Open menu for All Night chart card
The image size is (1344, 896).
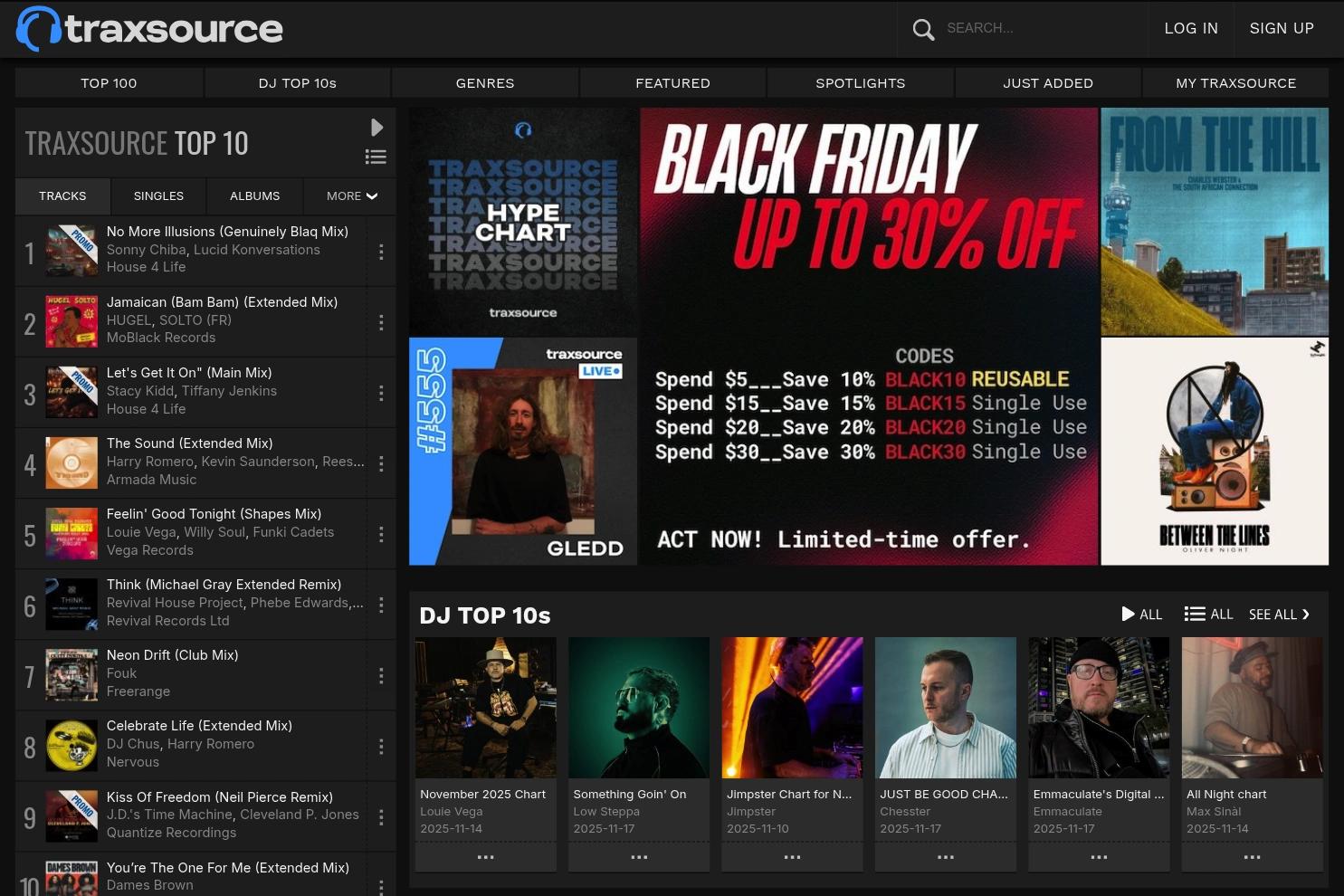click(x=1253, y=857)
